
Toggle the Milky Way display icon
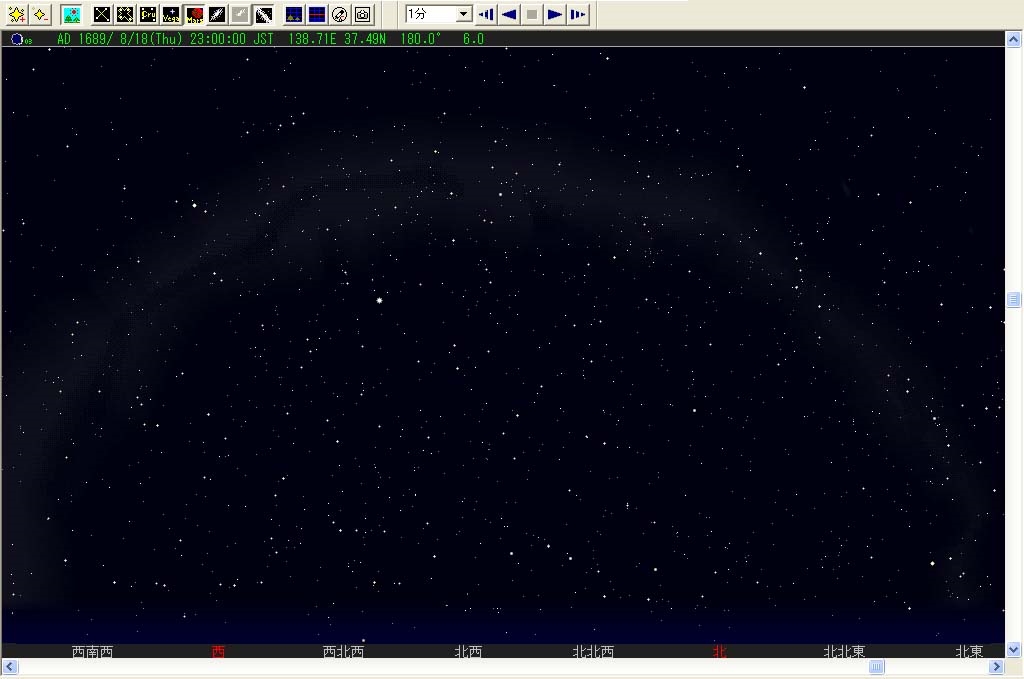click(x=263, y=14)
